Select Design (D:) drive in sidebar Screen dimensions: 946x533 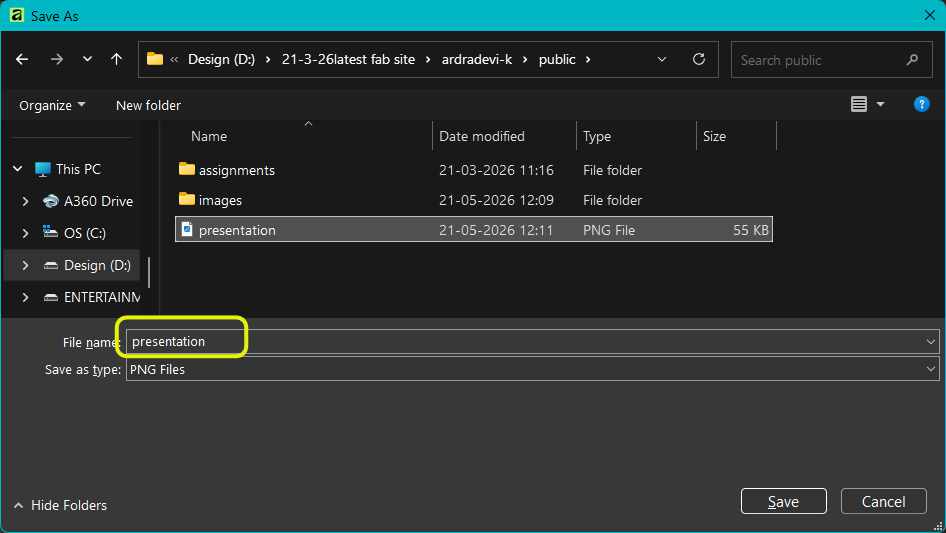pos(97,265)
